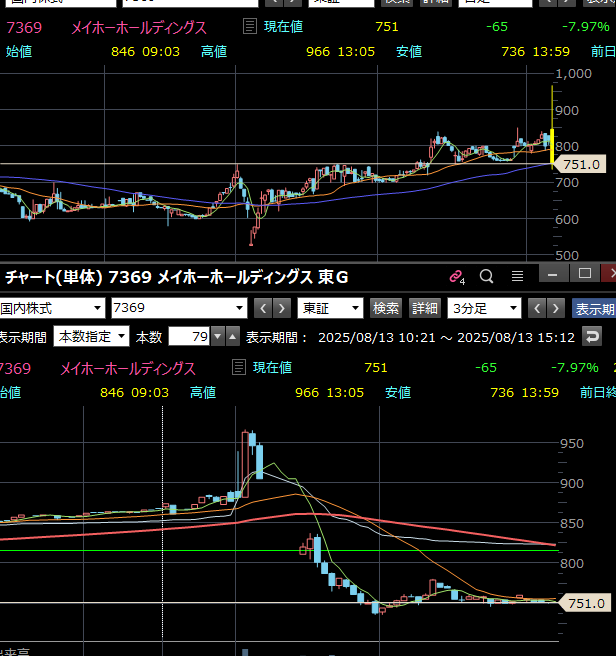Open the link group icon in chart title bar
The image size is (616, 656).
pyautogui.click(x=457, y=277)
